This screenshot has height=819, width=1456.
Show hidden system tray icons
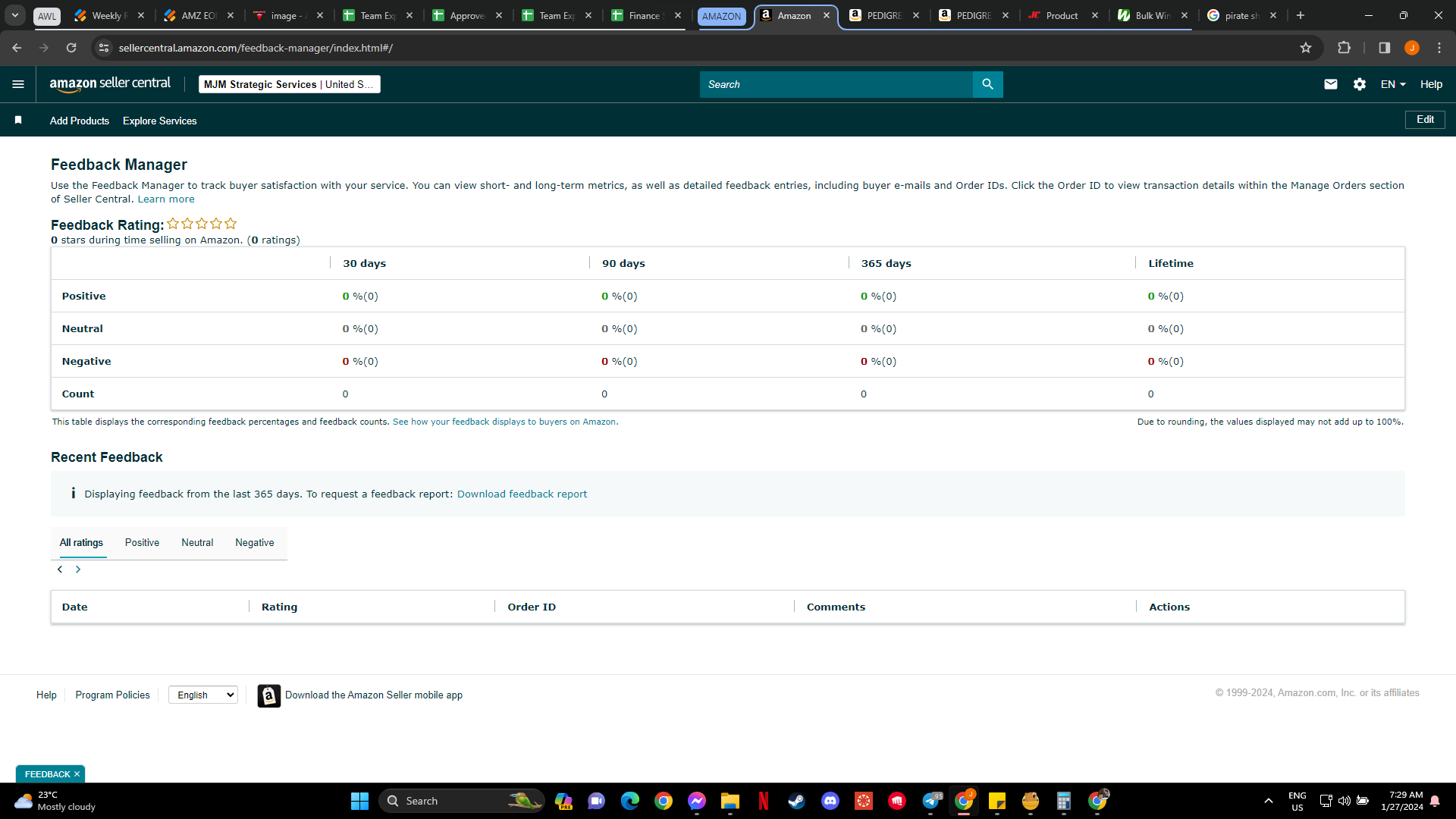[1268, 801]
